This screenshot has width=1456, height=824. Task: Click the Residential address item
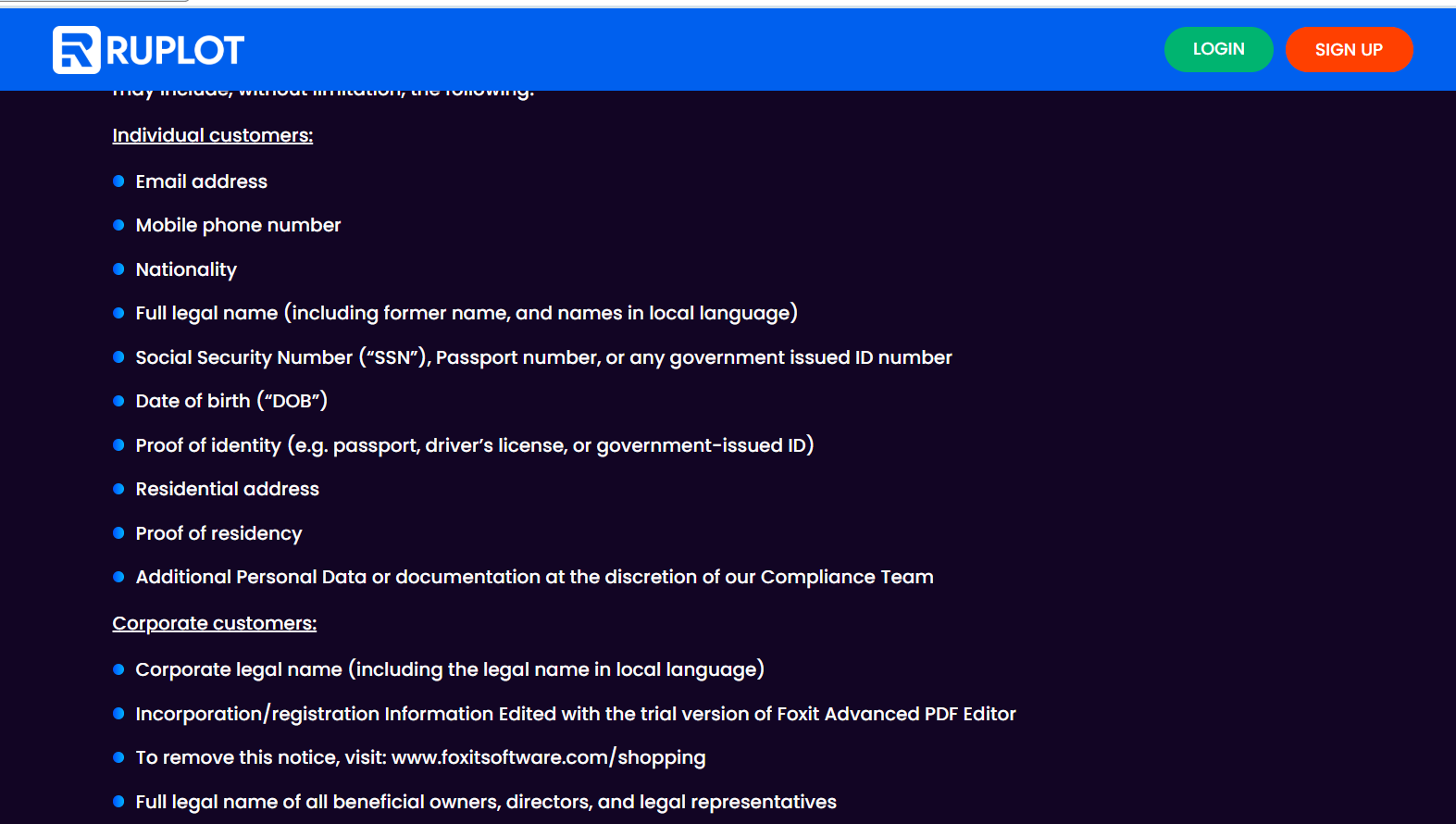[227, 489]
